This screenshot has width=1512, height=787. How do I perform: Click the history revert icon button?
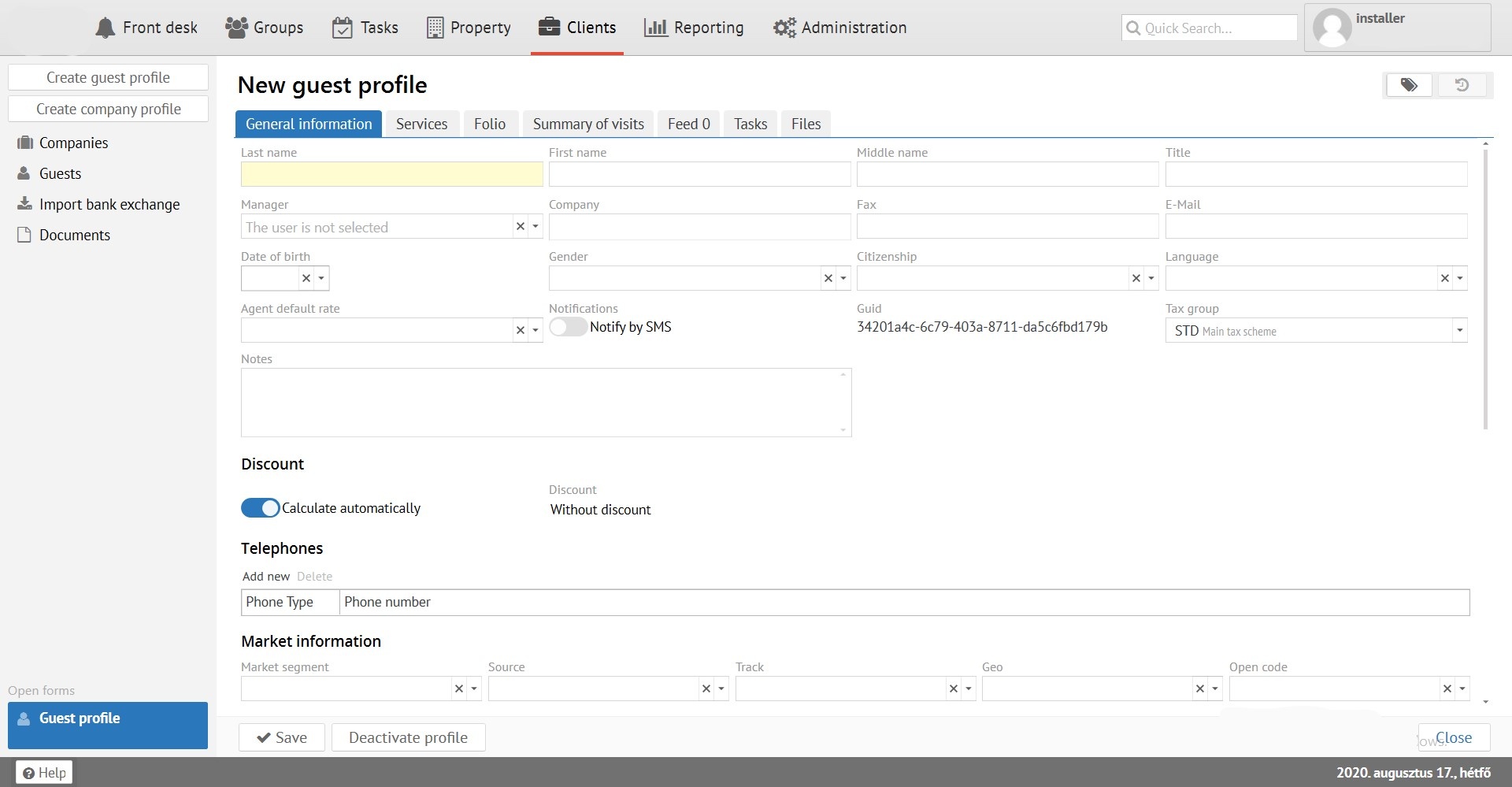[x=1462, y=85]
